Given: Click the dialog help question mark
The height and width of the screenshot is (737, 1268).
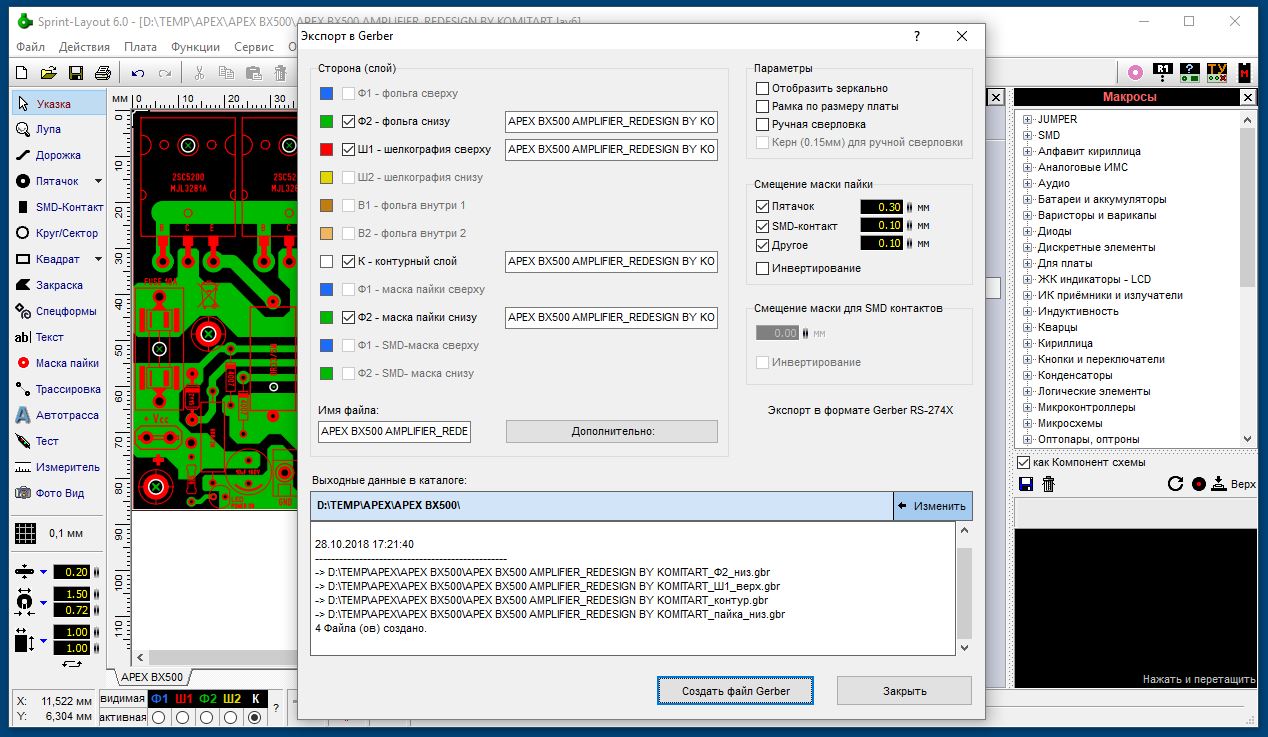Looking at the screenshot, I should (917, 36).
